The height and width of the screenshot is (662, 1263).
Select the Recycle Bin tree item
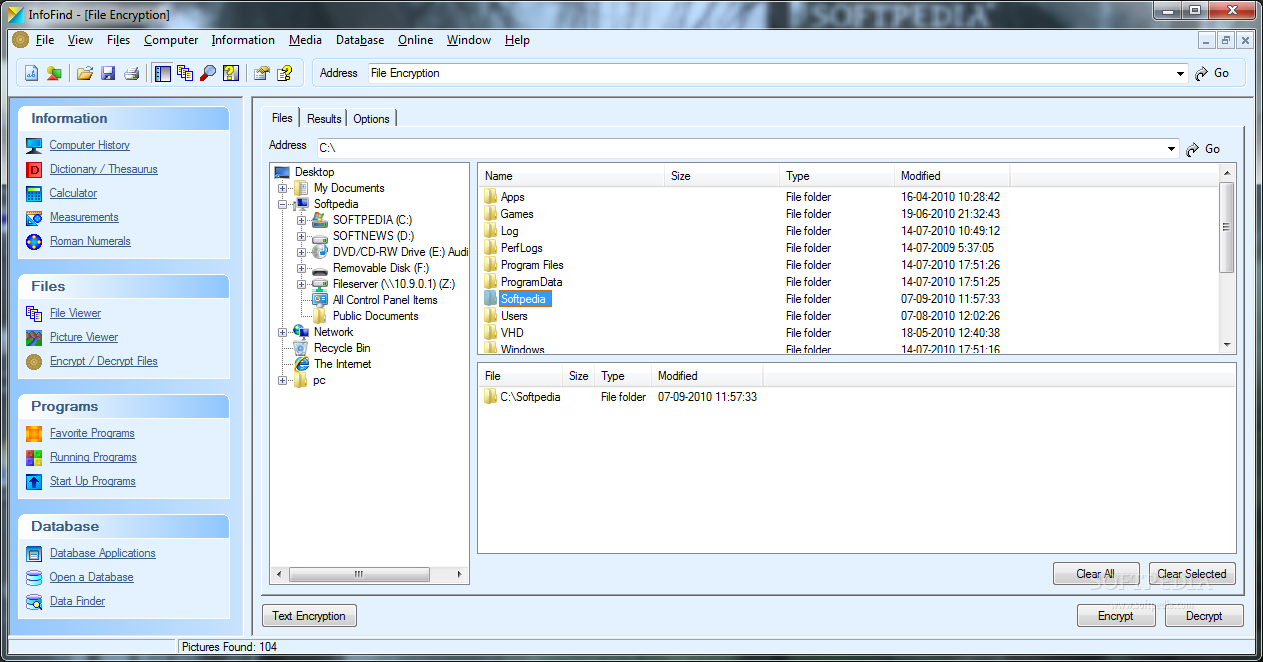coord(342,348)
